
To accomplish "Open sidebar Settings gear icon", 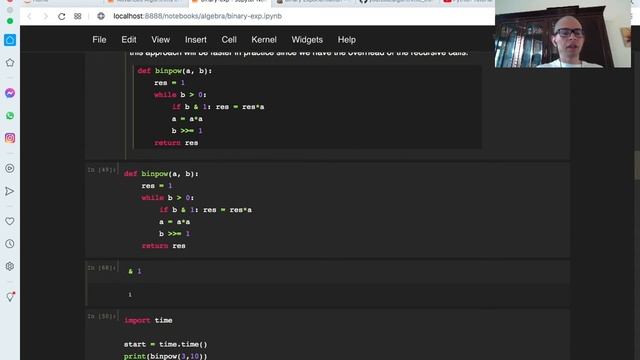I will [10, 266].
